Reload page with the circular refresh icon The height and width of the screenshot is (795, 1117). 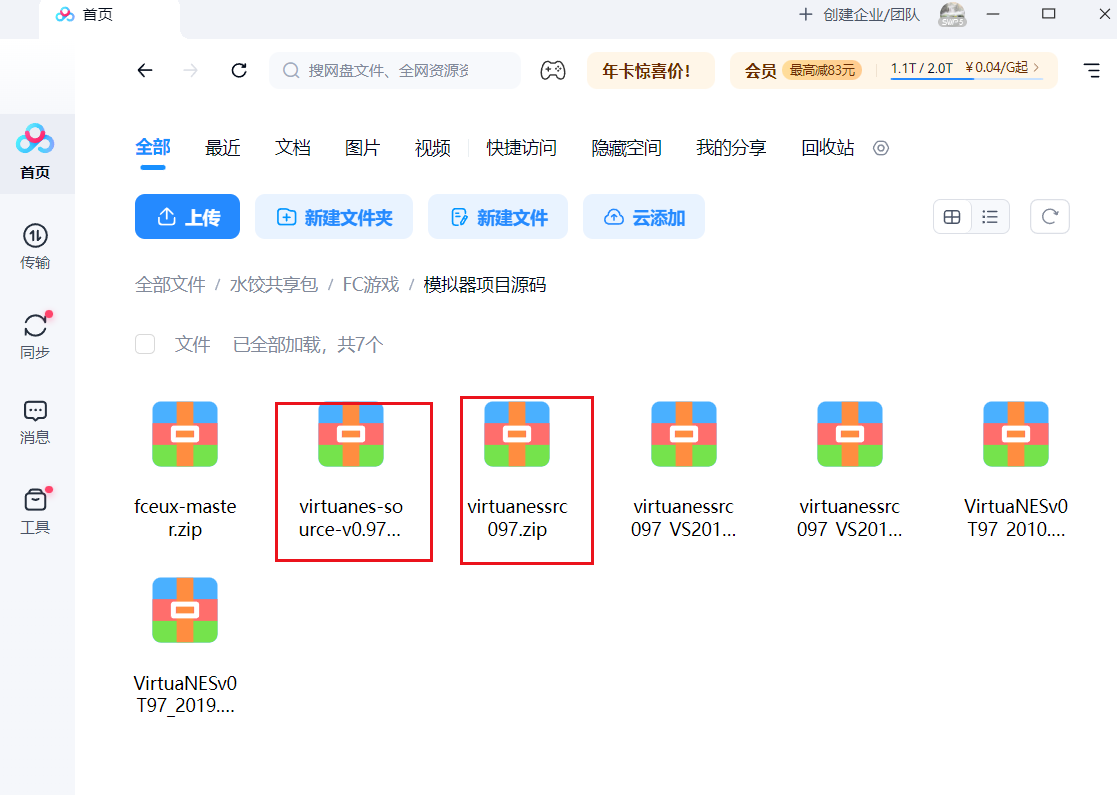coord(239,71)
